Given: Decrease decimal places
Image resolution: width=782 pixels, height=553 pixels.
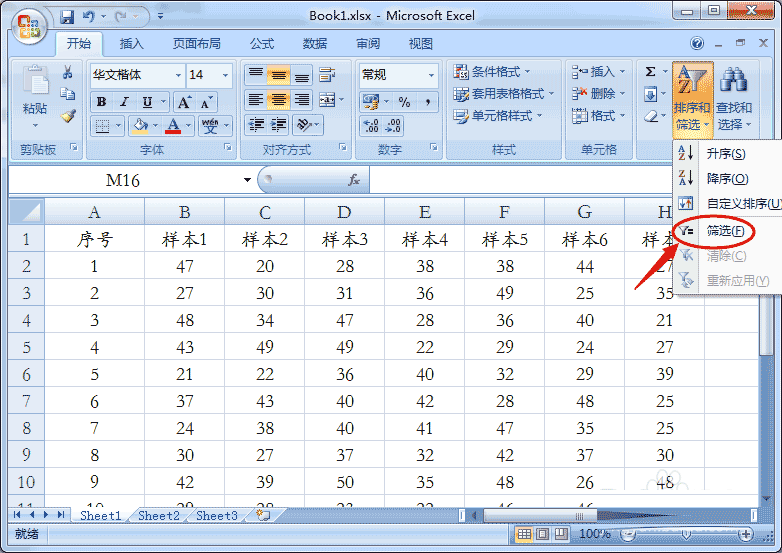Looking at the screenshot, I should pos(393,126).
